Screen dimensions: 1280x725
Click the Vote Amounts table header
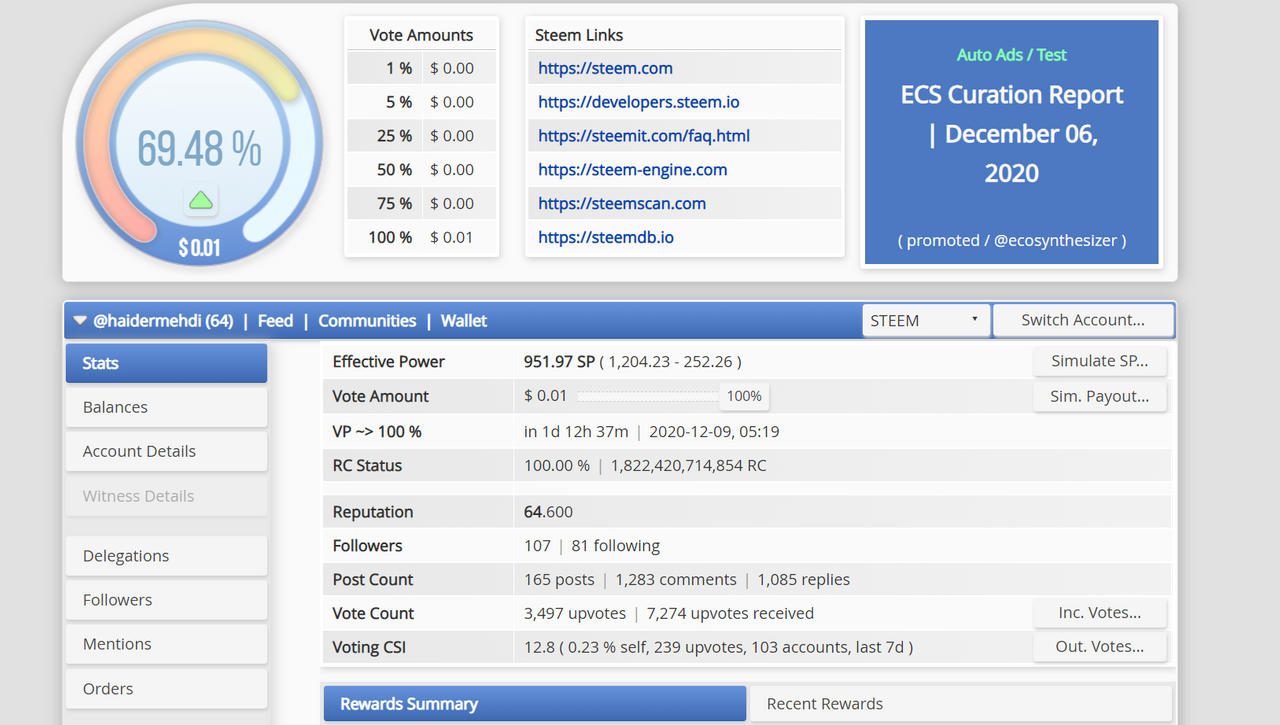tap(421, 35)
